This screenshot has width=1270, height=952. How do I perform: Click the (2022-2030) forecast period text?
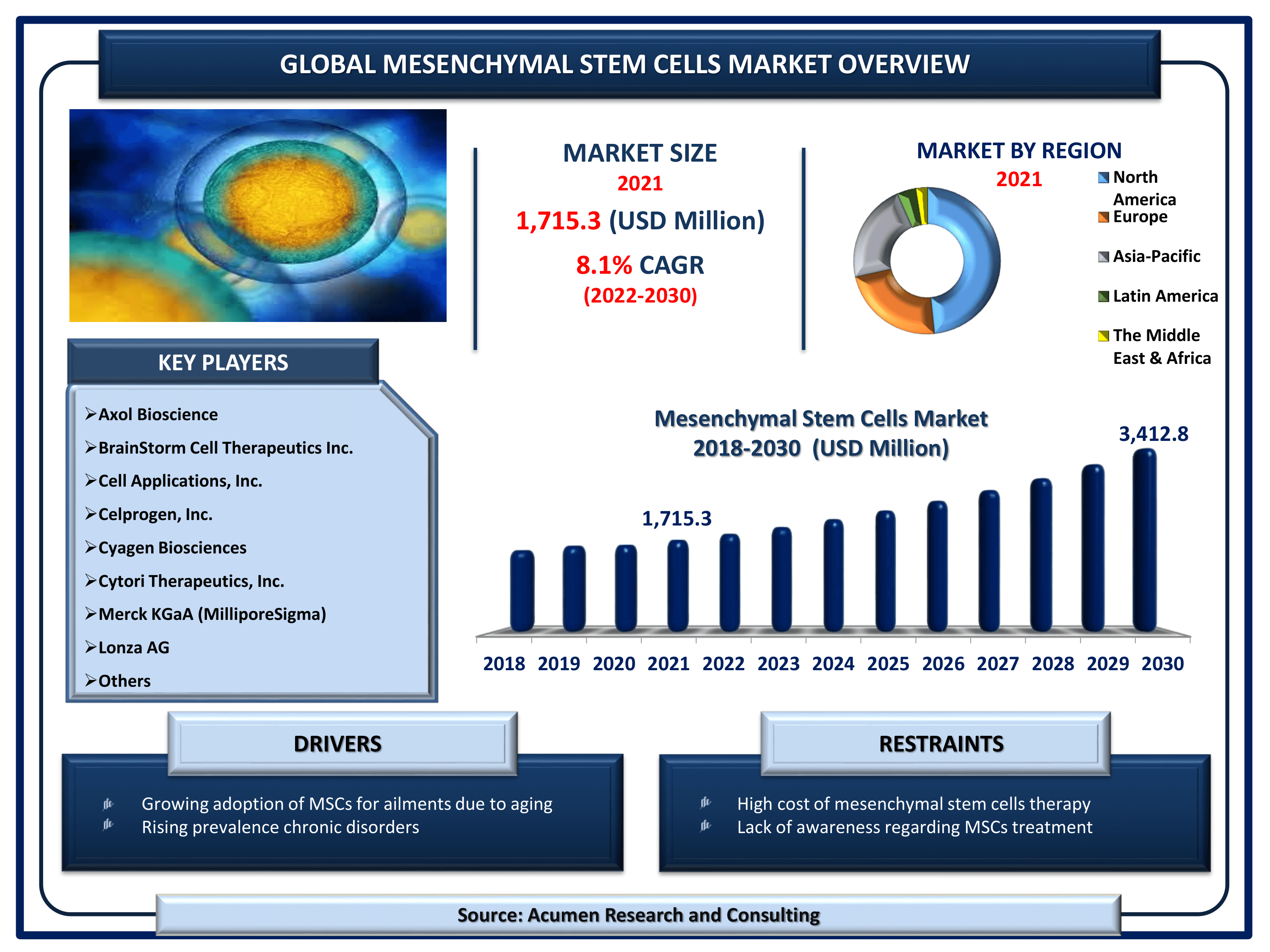(640, 295)
